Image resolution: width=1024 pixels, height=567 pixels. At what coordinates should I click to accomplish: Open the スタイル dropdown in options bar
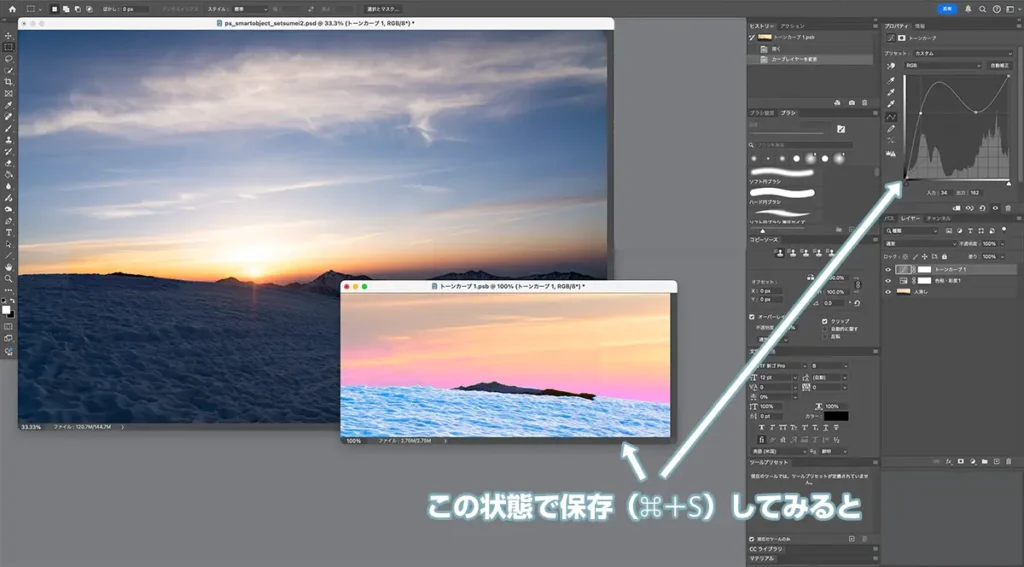[248, 9]
